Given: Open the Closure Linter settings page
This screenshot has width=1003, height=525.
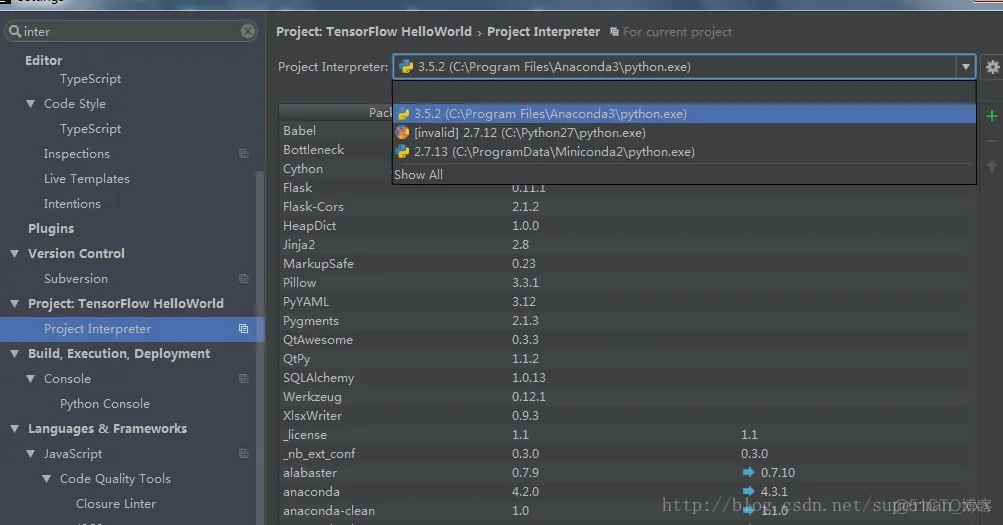Looking at the screenshot, I should 116,504.
